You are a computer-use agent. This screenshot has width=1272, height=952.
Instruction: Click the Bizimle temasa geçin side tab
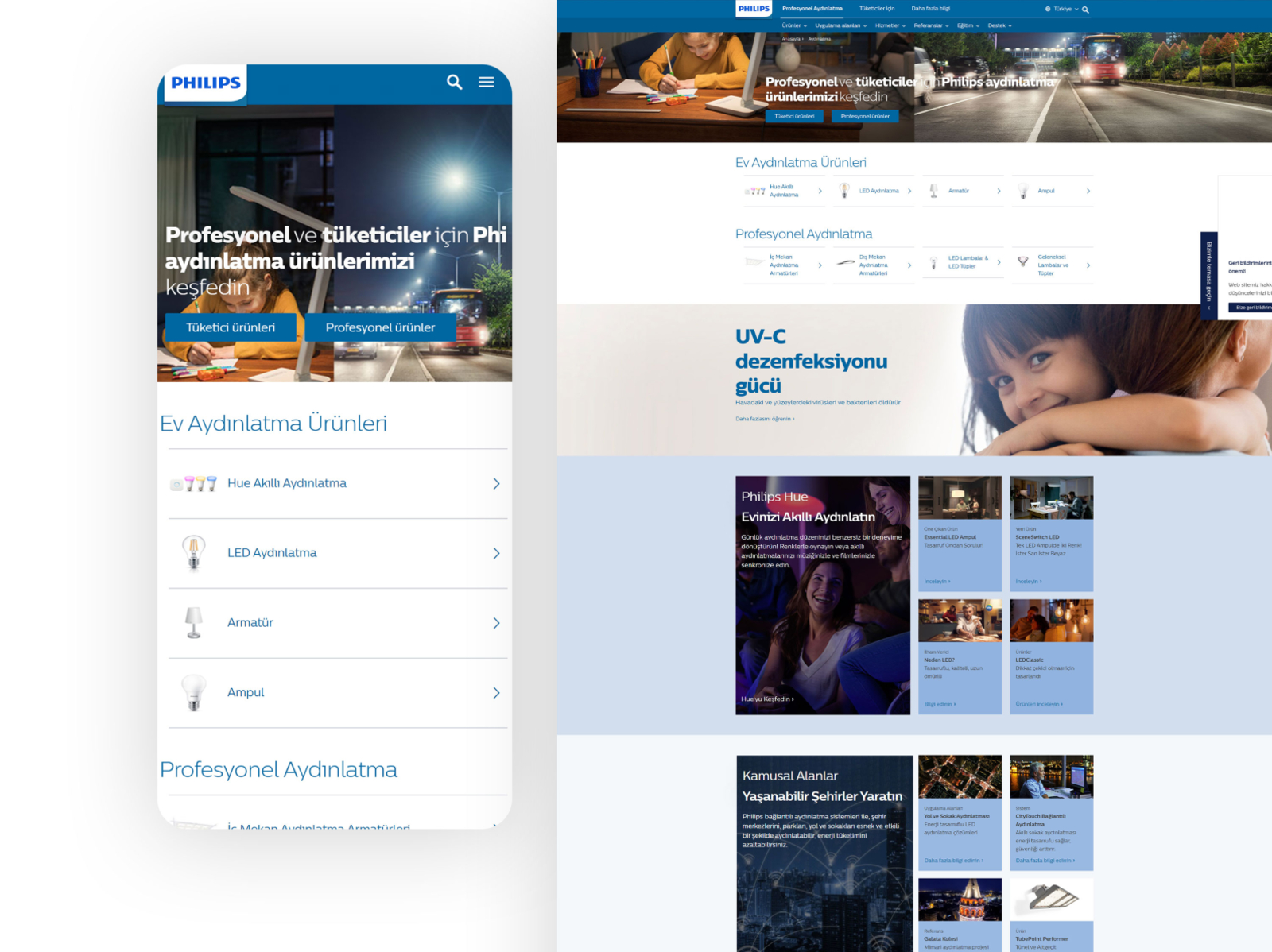click(1208, 276)
